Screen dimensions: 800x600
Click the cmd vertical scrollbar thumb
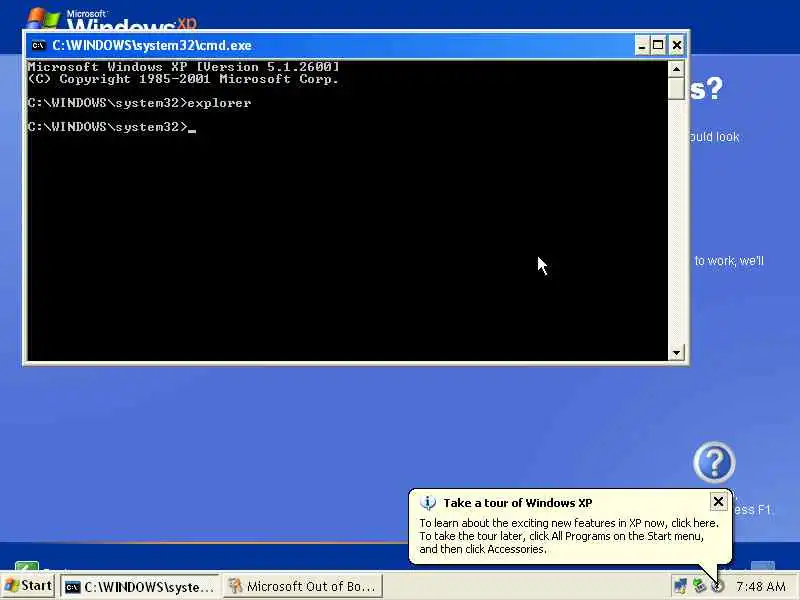[x=677, y=88]
